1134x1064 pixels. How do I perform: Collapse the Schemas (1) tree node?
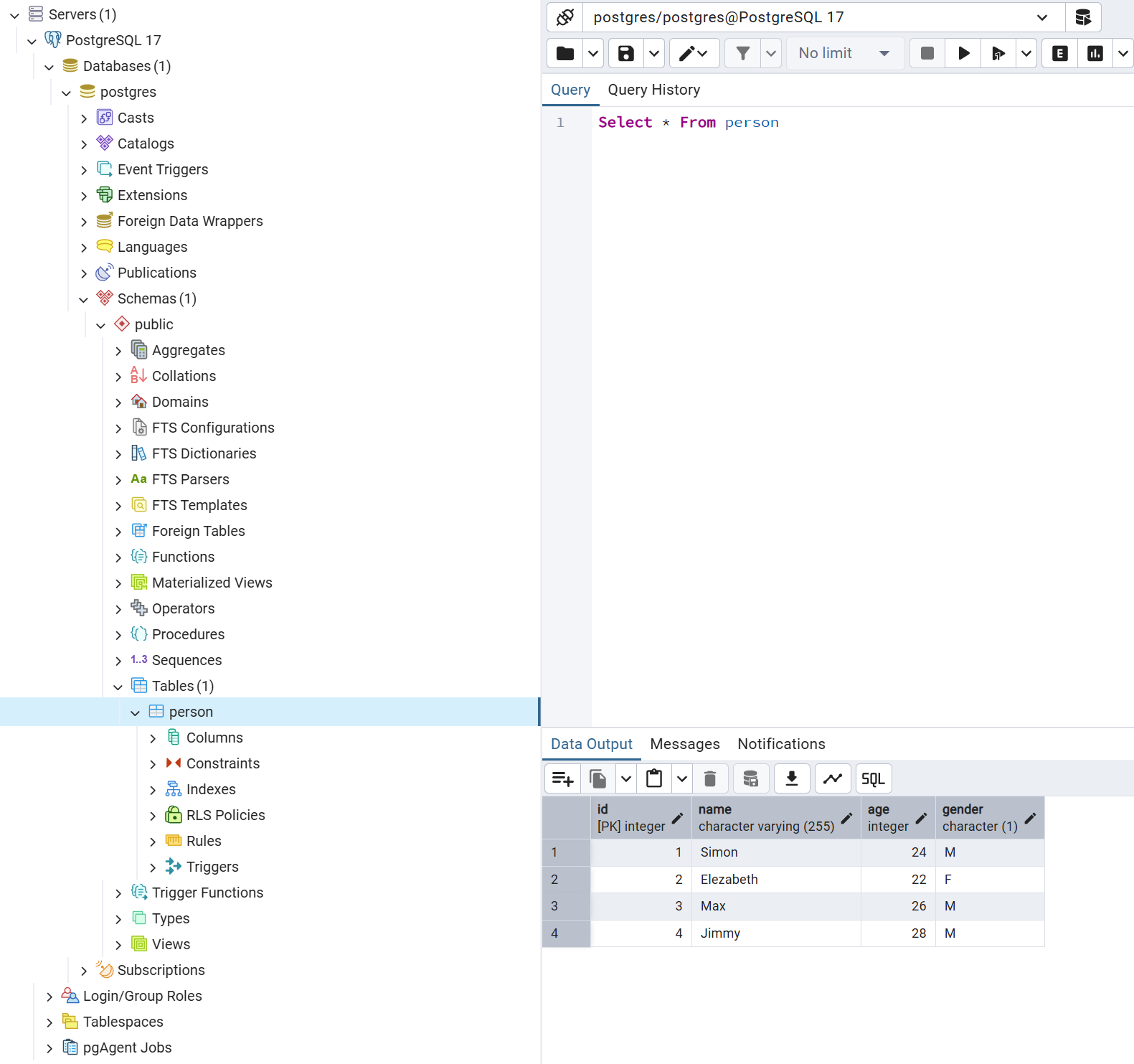[x=84, y=299]
